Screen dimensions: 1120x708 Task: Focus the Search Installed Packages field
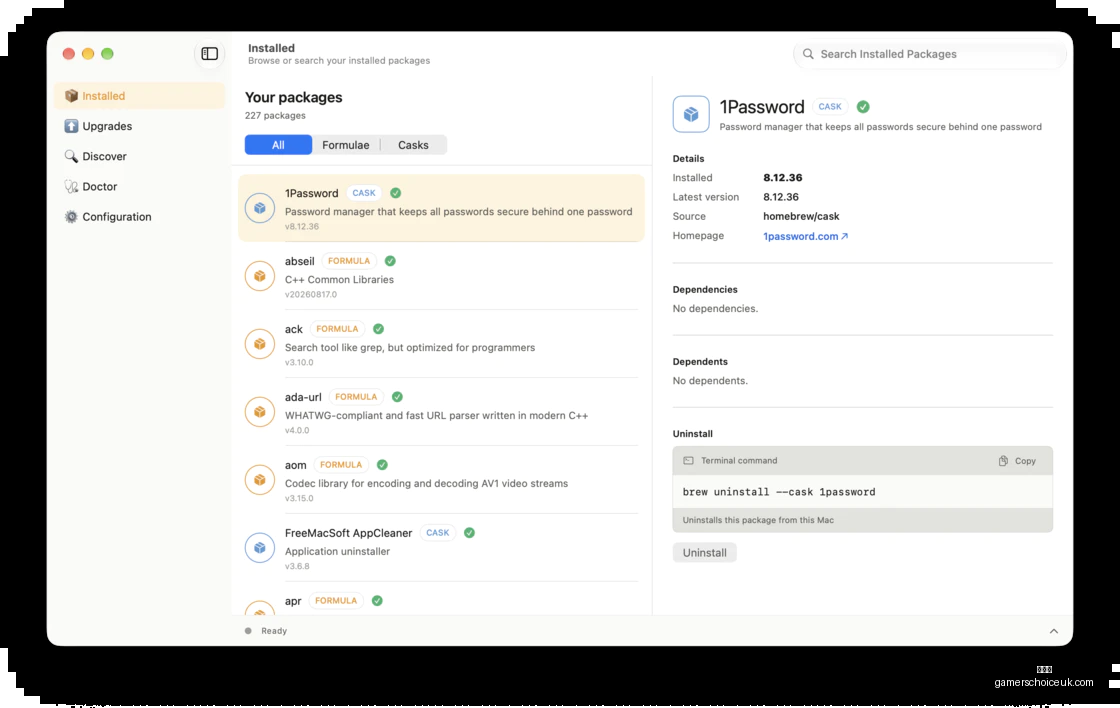(929, 54)
